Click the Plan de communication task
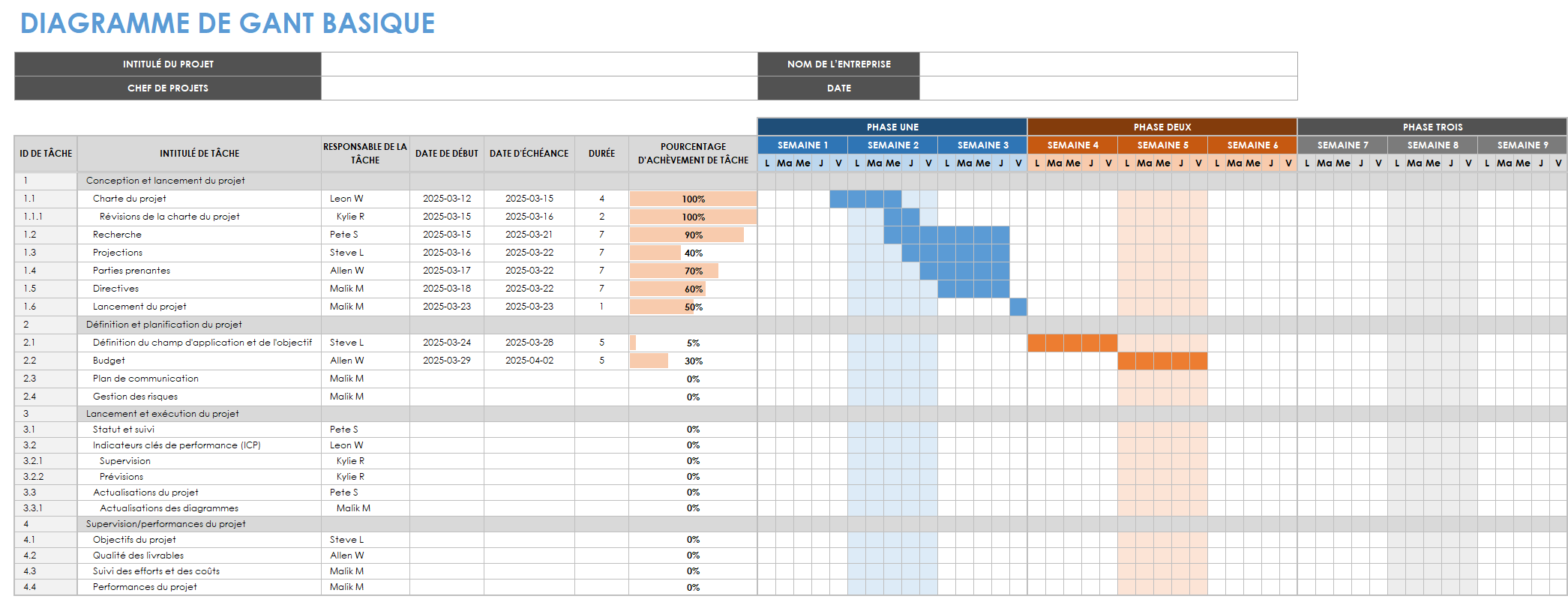Screen dimensions: 1568x608 [145, 379]
